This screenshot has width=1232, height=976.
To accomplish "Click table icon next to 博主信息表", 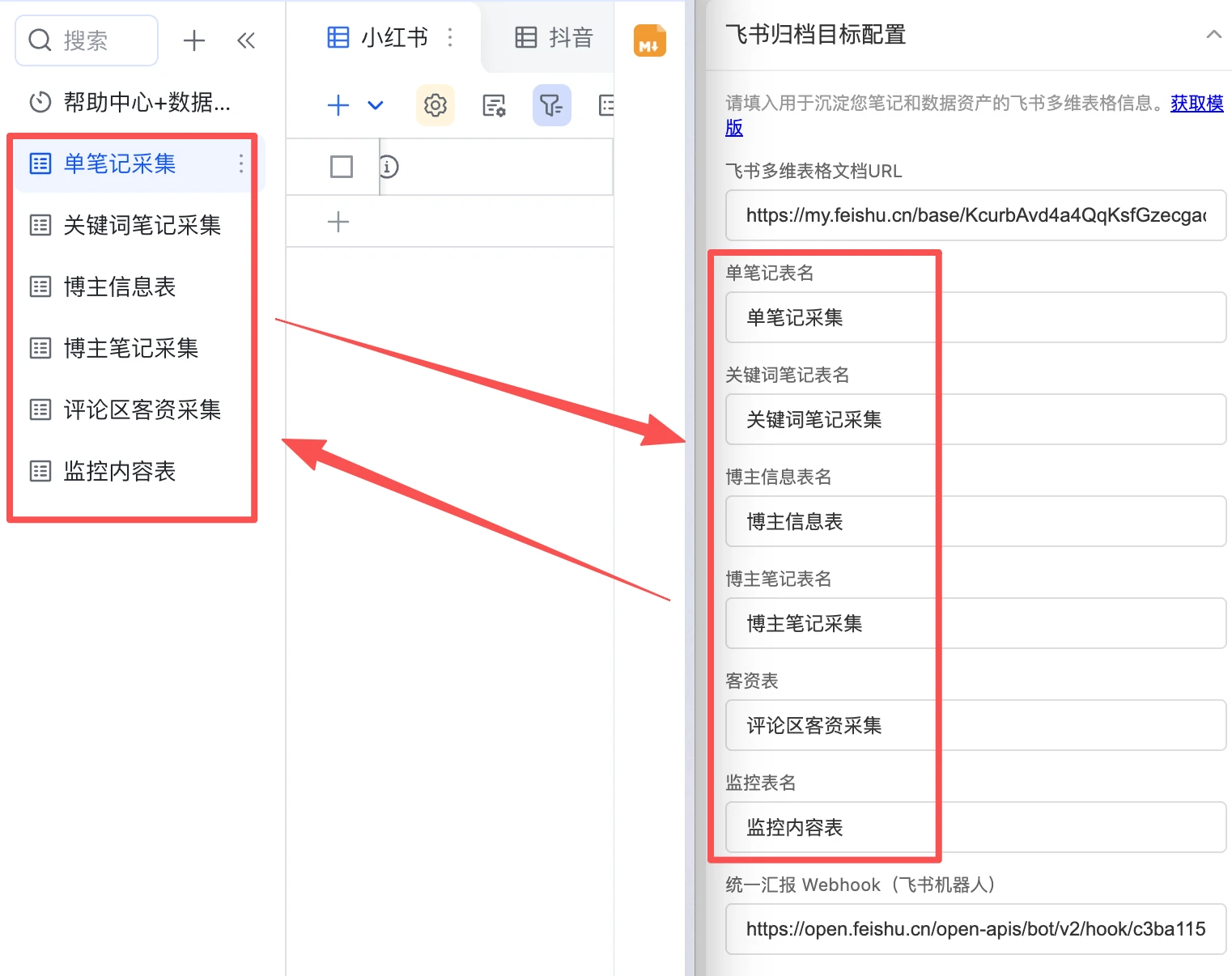I will (40, 286).
